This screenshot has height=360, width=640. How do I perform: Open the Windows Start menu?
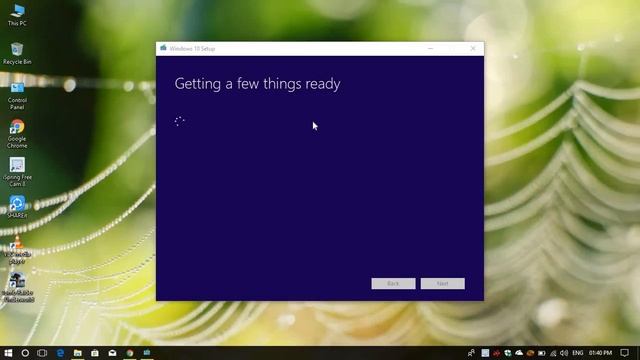8,353
